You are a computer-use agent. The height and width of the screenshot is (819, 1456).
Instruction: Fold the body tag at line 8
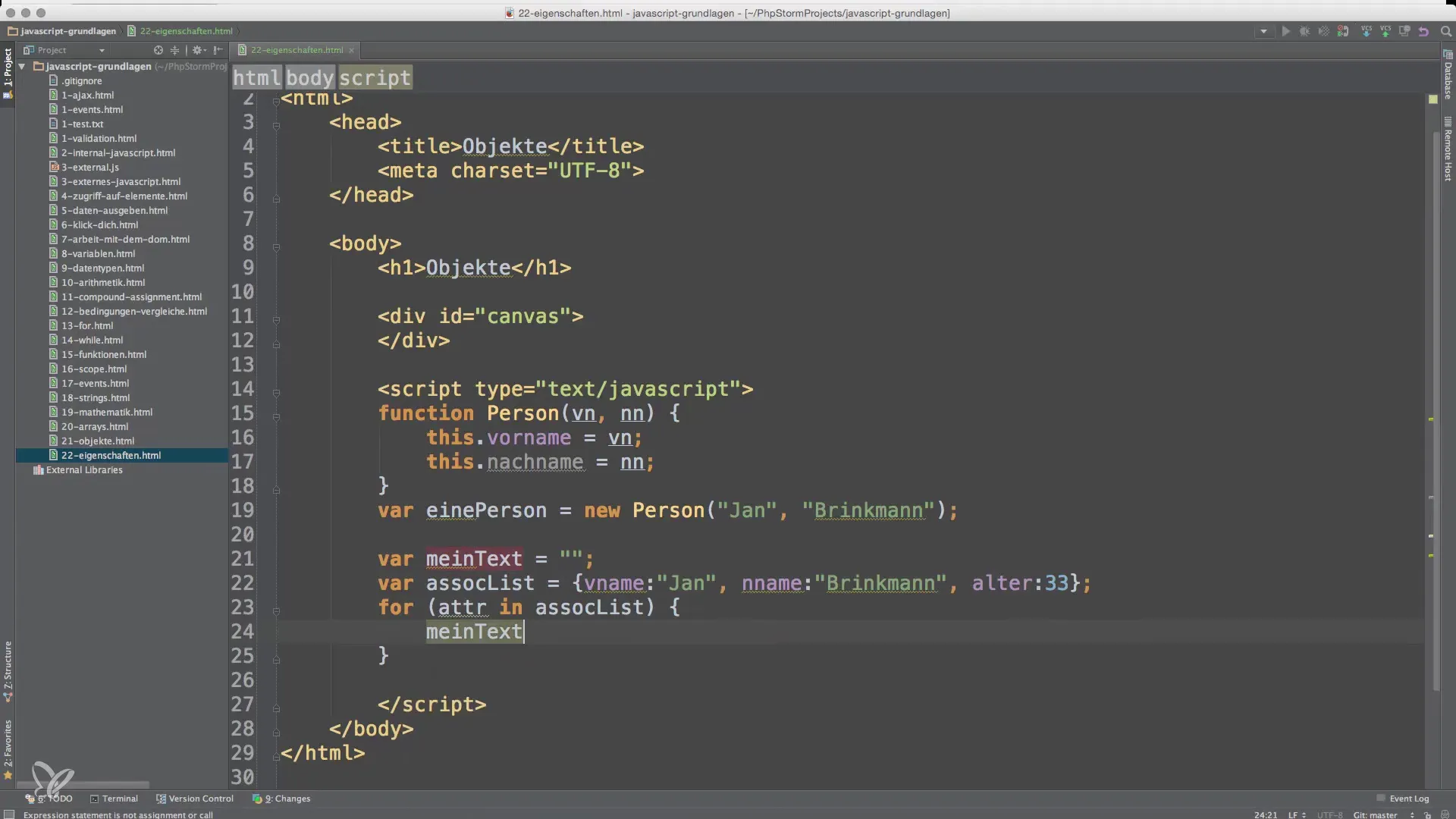pyautogui.click(x=276, y=247)
